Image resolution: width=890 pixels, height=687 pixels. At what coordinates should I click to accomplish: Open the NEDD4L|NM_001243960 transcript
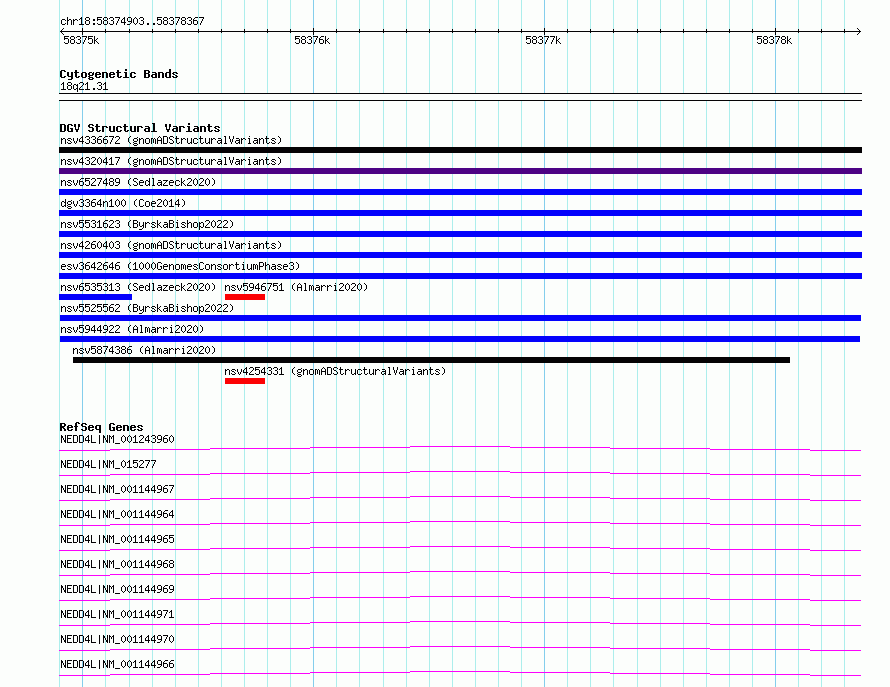click(117, 439)
